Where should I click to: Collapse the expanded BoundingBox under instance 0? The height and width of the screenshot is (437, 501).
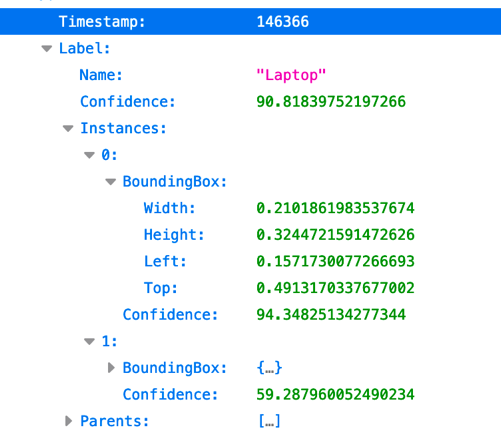tap(111, 182)
